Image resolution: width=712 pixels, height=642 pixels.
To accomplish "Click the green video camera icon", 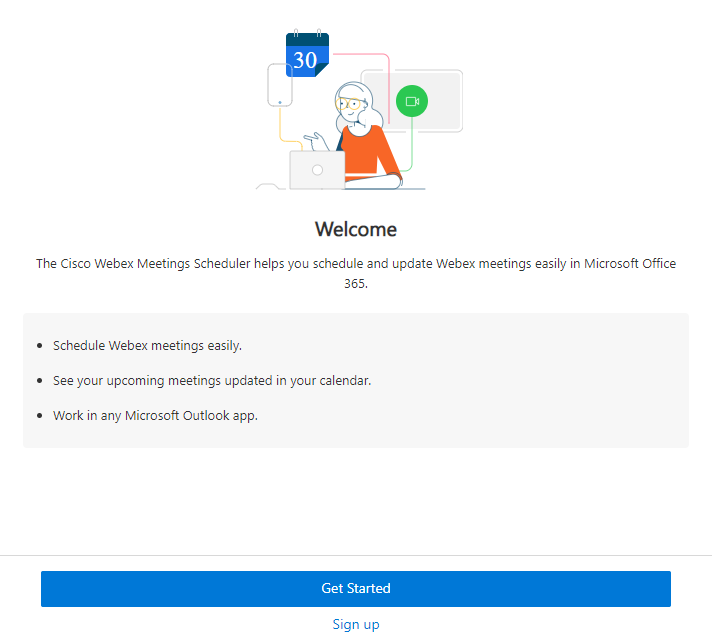I will point(412,101).
